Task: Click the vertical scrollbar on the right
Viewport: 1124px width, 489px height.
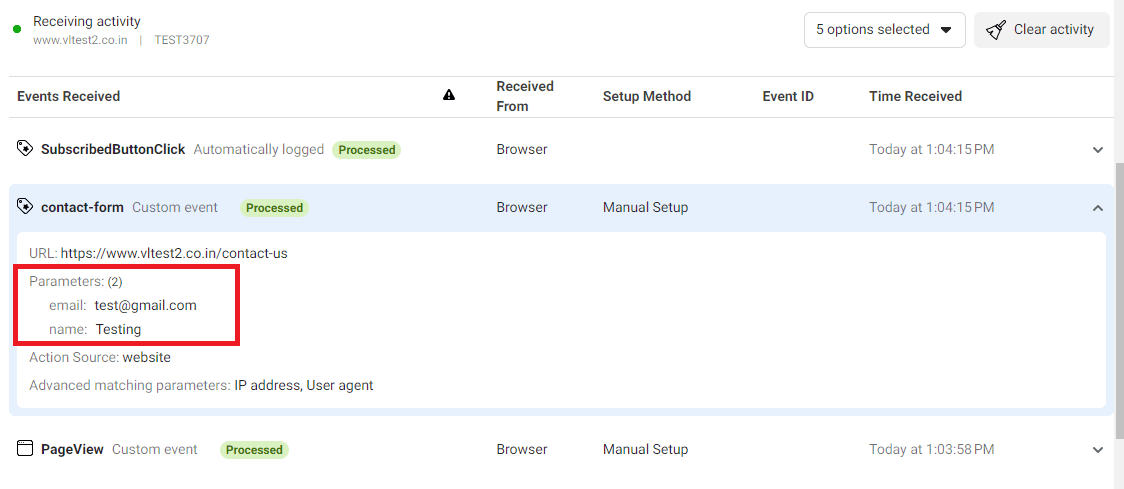Action: pyautogui.click(x=1119, y=300)
